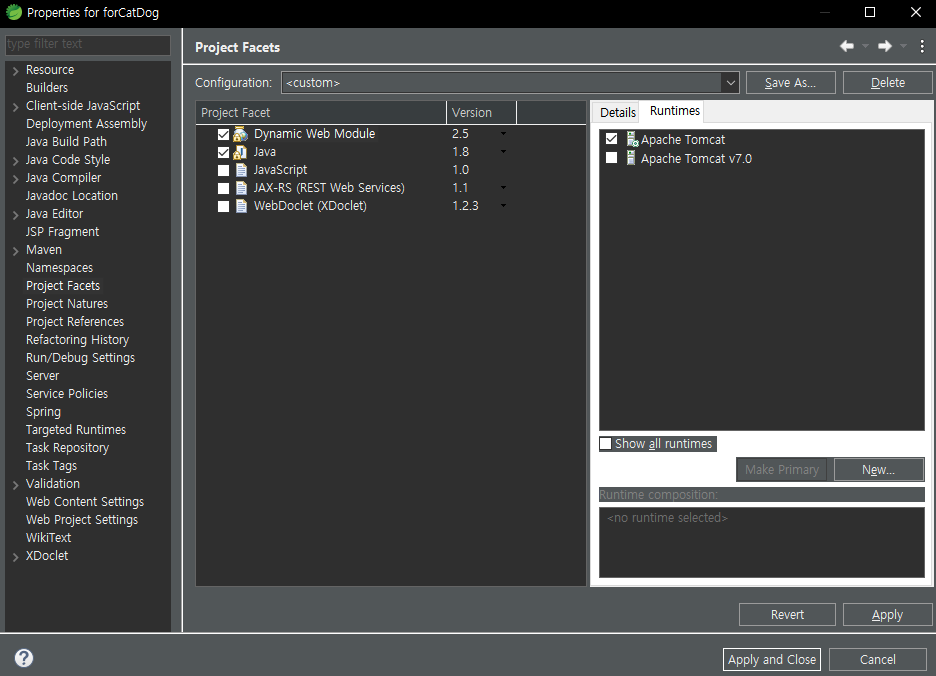The height and width of the screenshot is (676, 936).
Task: Open the help question mark icon
Action: click(24, 658)
